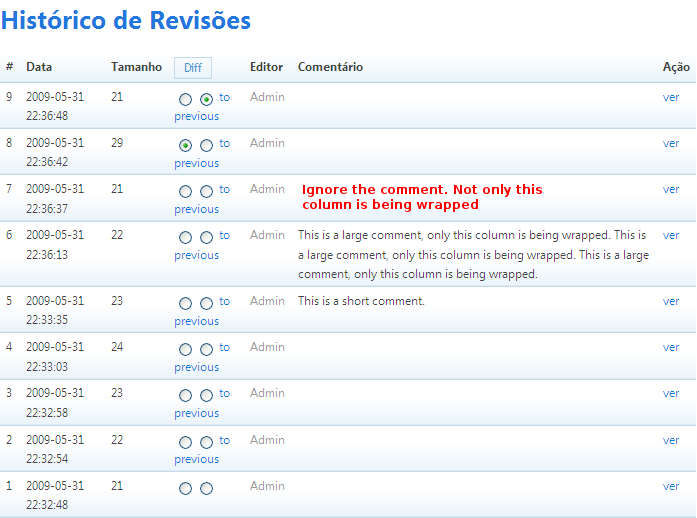The width and height of the screenshot is (697, 518).
Task: View revision 7 via 'ver' link
Action: (671, 189)
